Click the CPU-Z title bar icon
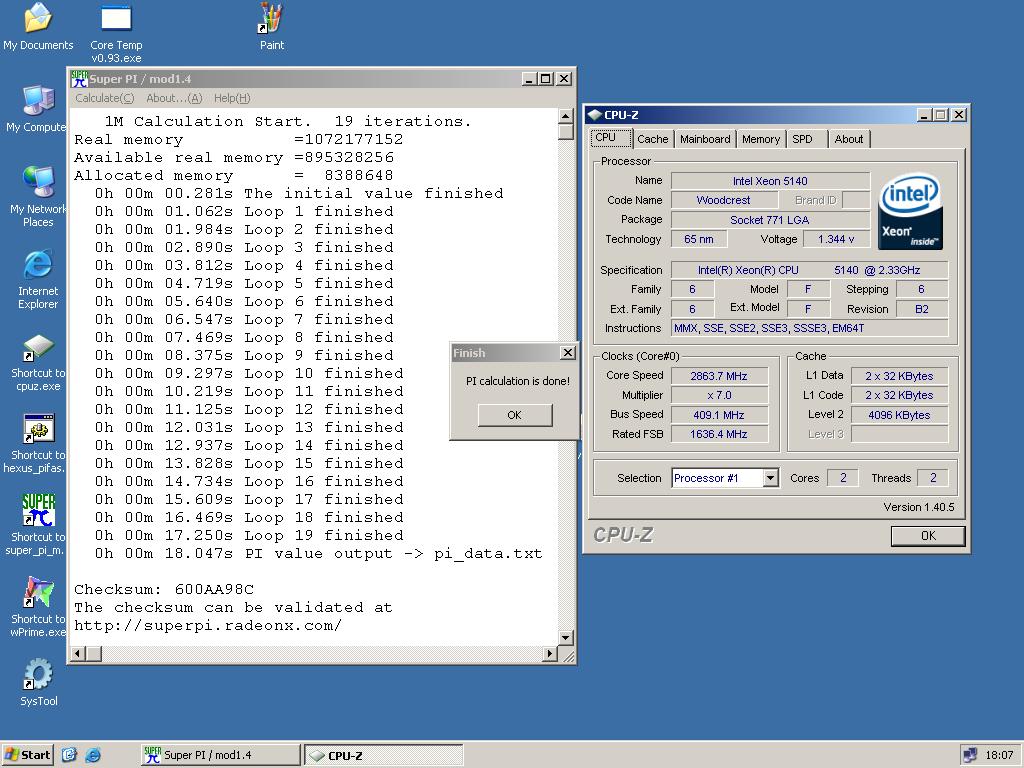Screen dimensions: 1024x768 594,115
